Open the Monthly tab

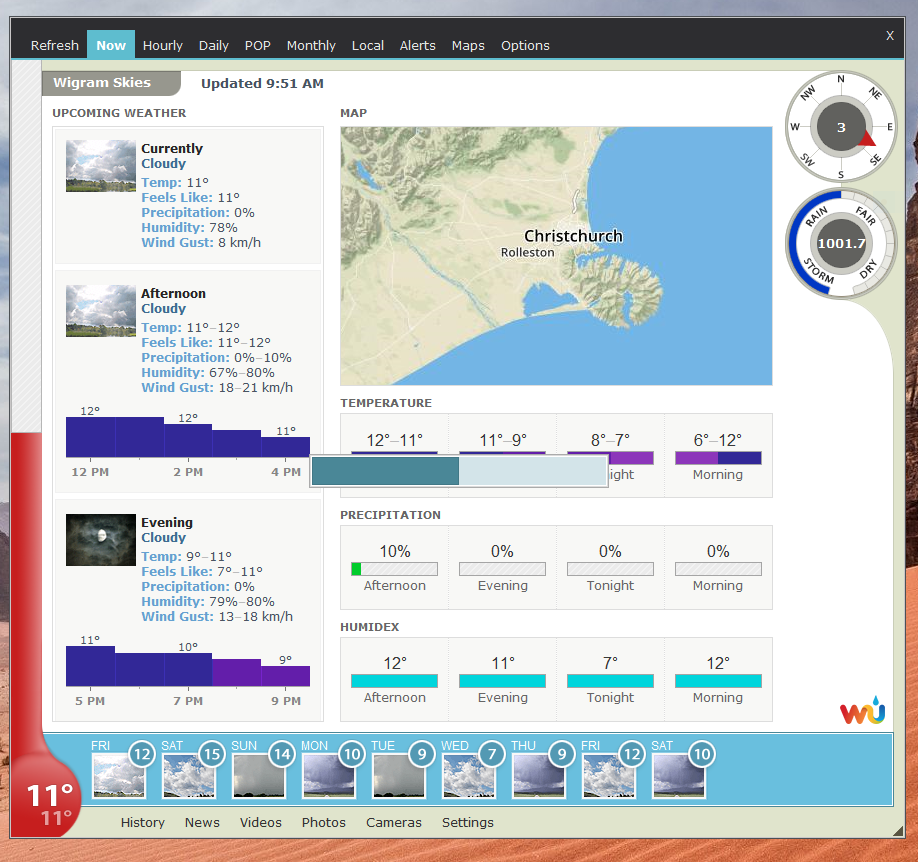[311, 45]
